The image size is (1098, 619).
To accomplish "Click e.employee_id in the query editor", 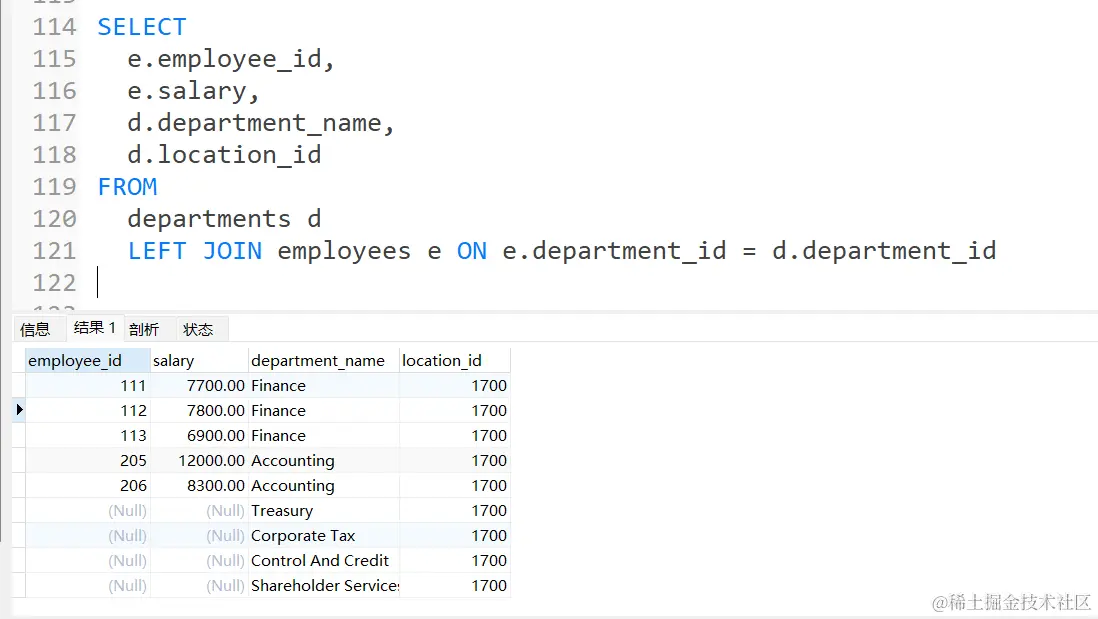I will [x=224, y=59].
